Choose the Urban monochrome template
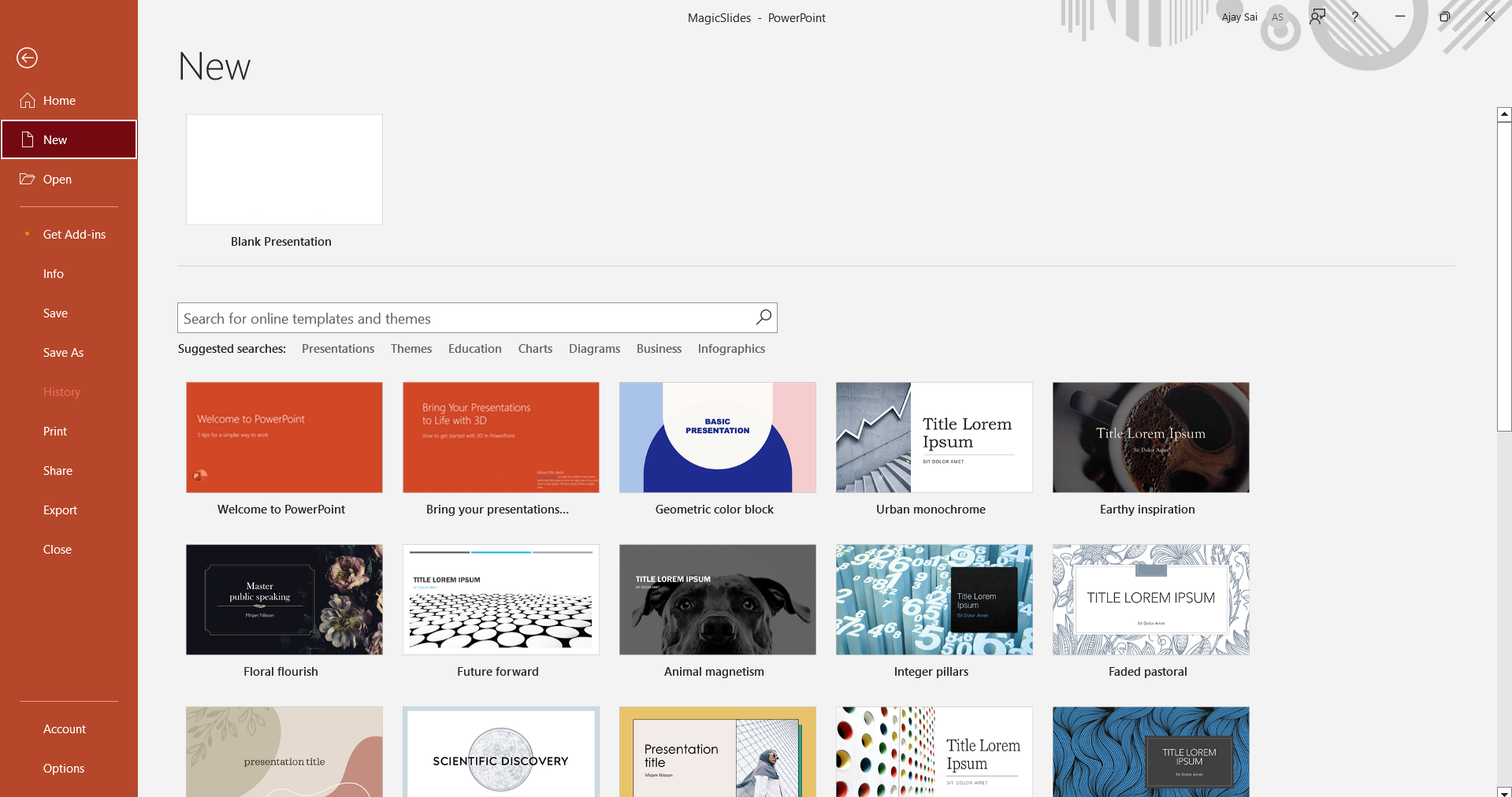This screenshot has width=1512, height=797. click(934, 438)
